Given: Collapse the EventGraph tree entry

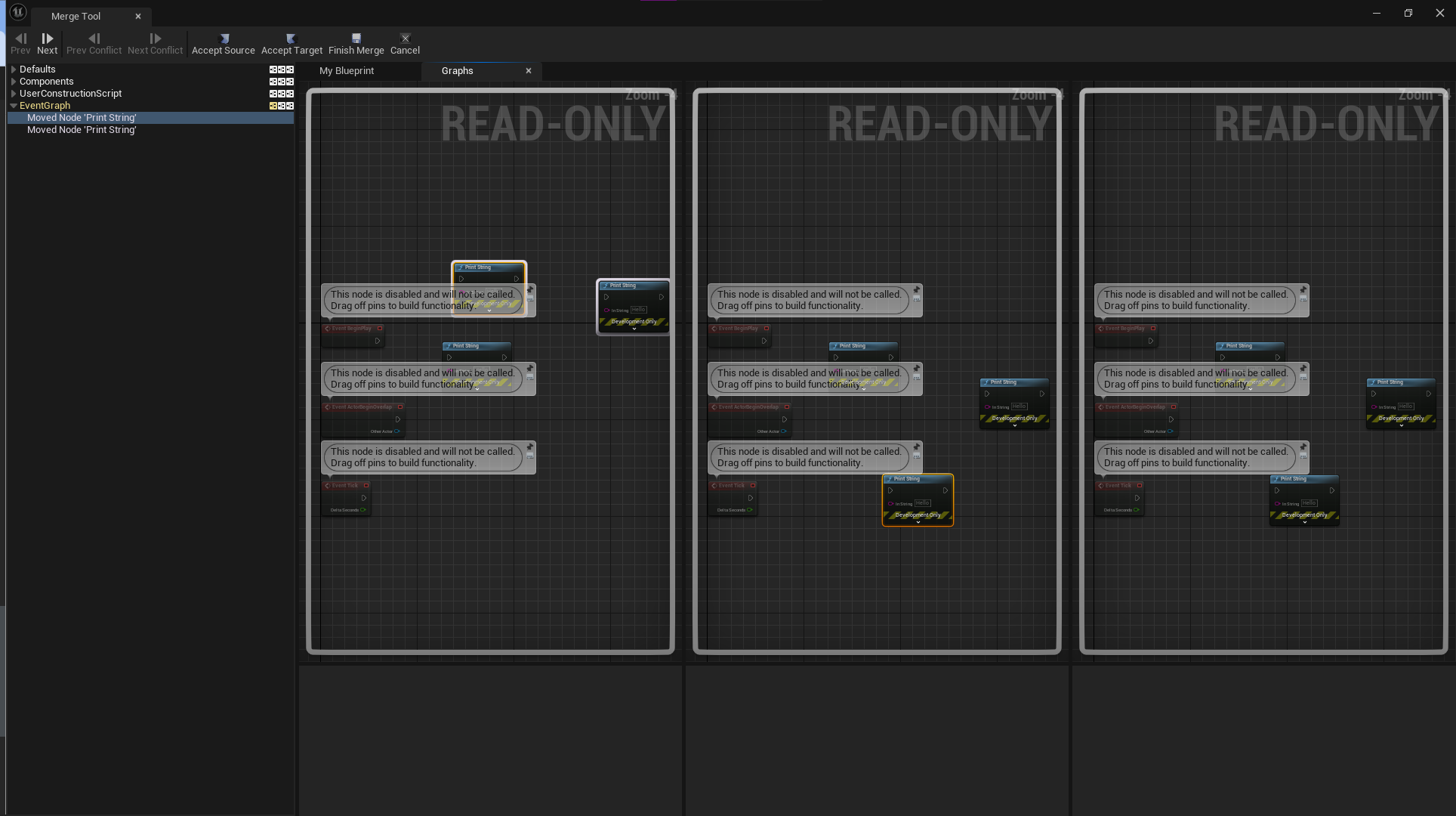Looking at the screenshot, I should [14, 106].
